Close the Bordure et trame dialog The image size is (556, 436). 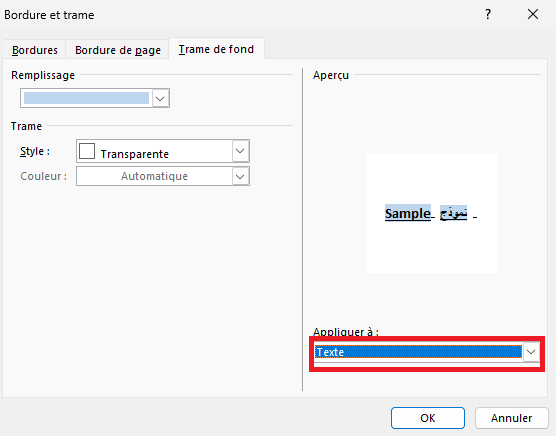[x=533, y=15]
